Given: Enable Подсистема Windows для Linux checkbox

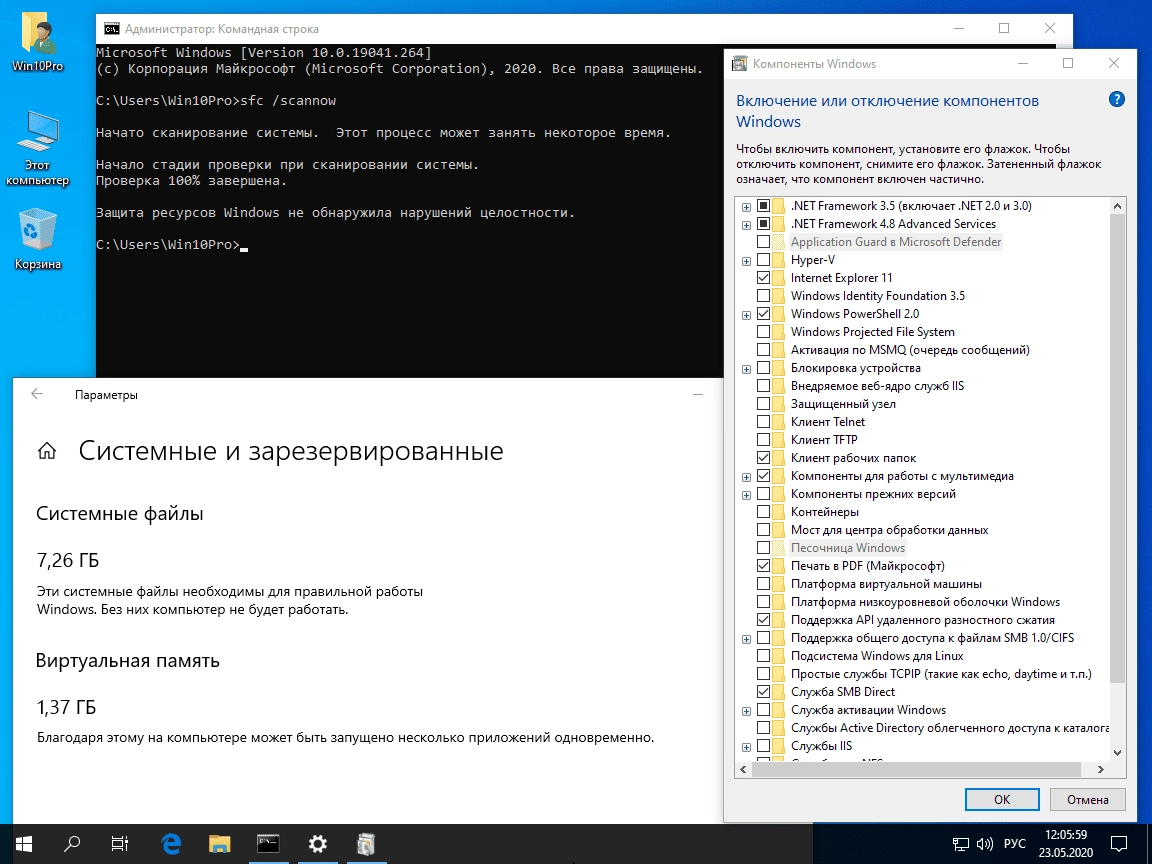Looking at the screenshot, I should tap(763, 655).
